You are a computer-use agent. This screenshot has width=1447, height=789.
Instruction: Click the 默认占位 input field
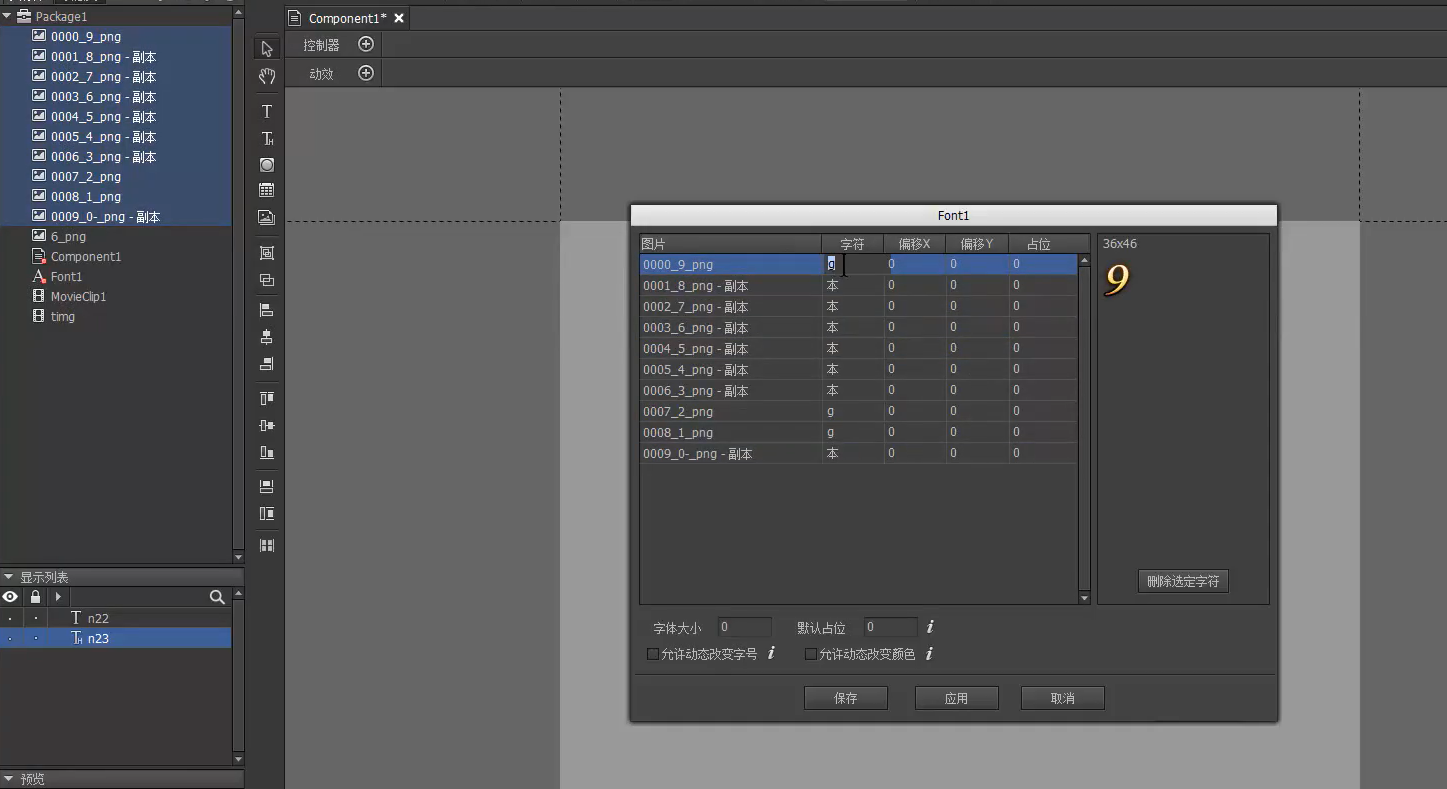coord(889,627)
